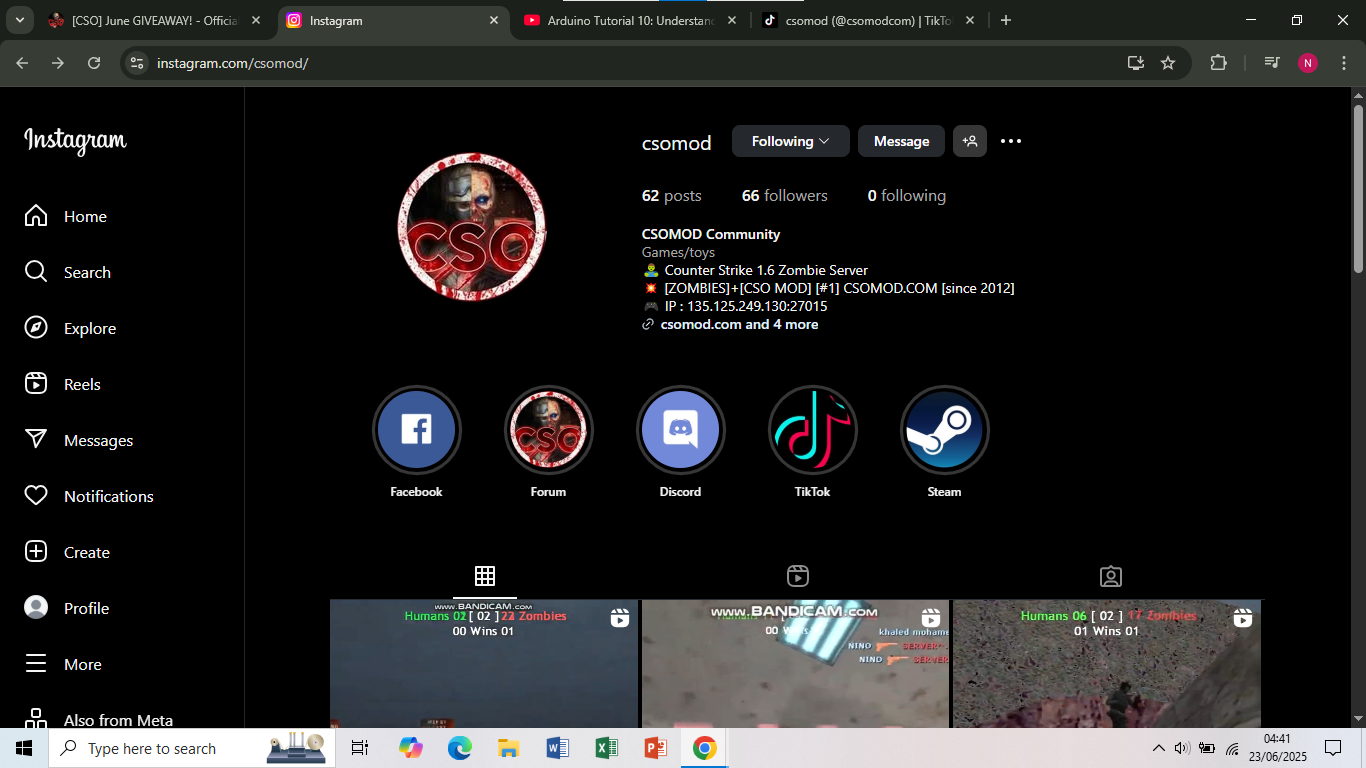
Task: Click the Message button
Action: [x=901, y=141]
